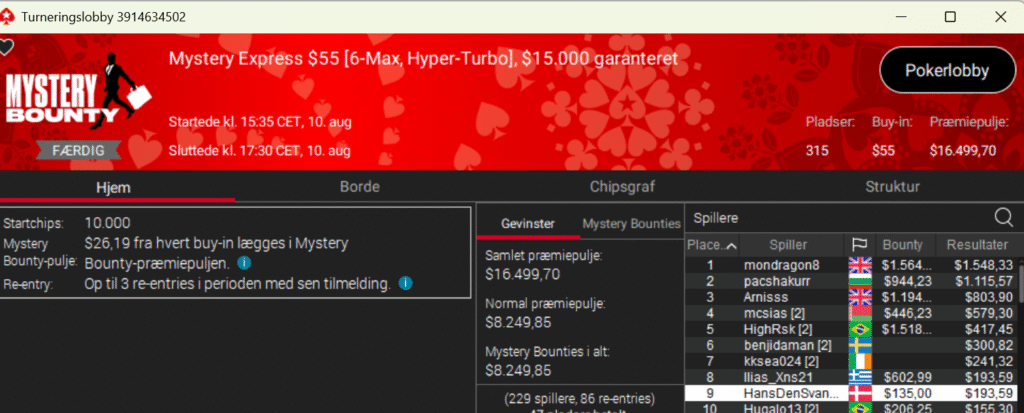Select player row benjidaman [2]

851,345
